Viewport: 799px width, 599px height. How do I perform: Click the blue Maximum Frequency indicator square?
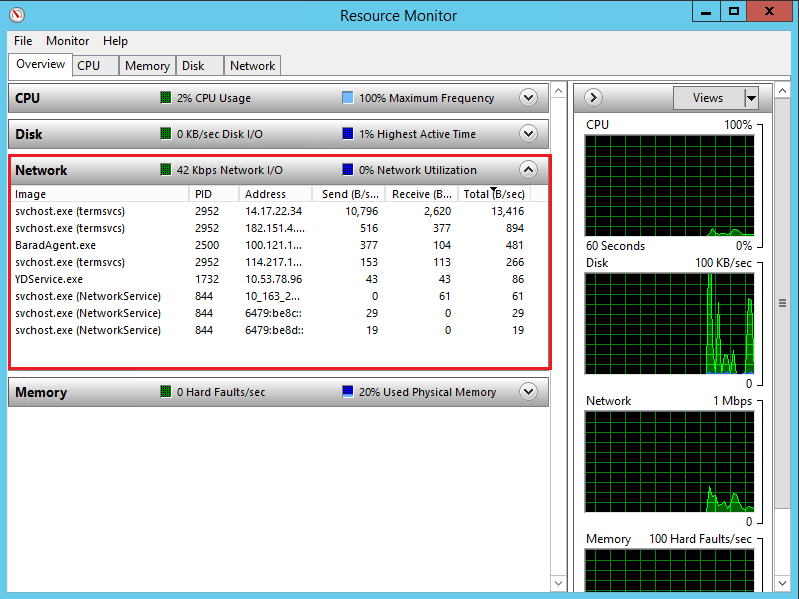347,98
